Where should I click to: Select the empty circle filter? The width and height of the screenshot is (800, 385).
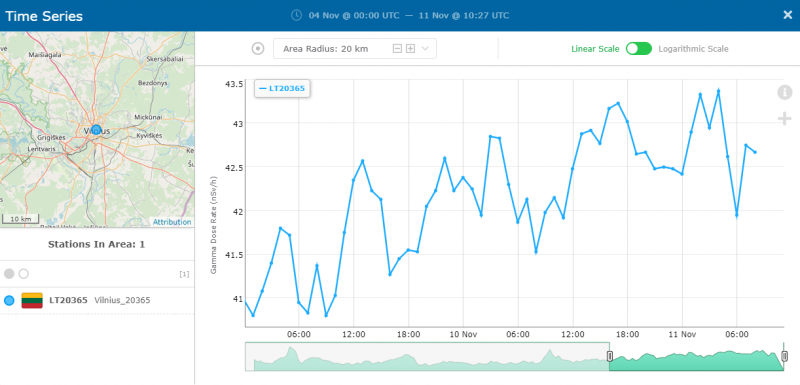coord(23,274)
